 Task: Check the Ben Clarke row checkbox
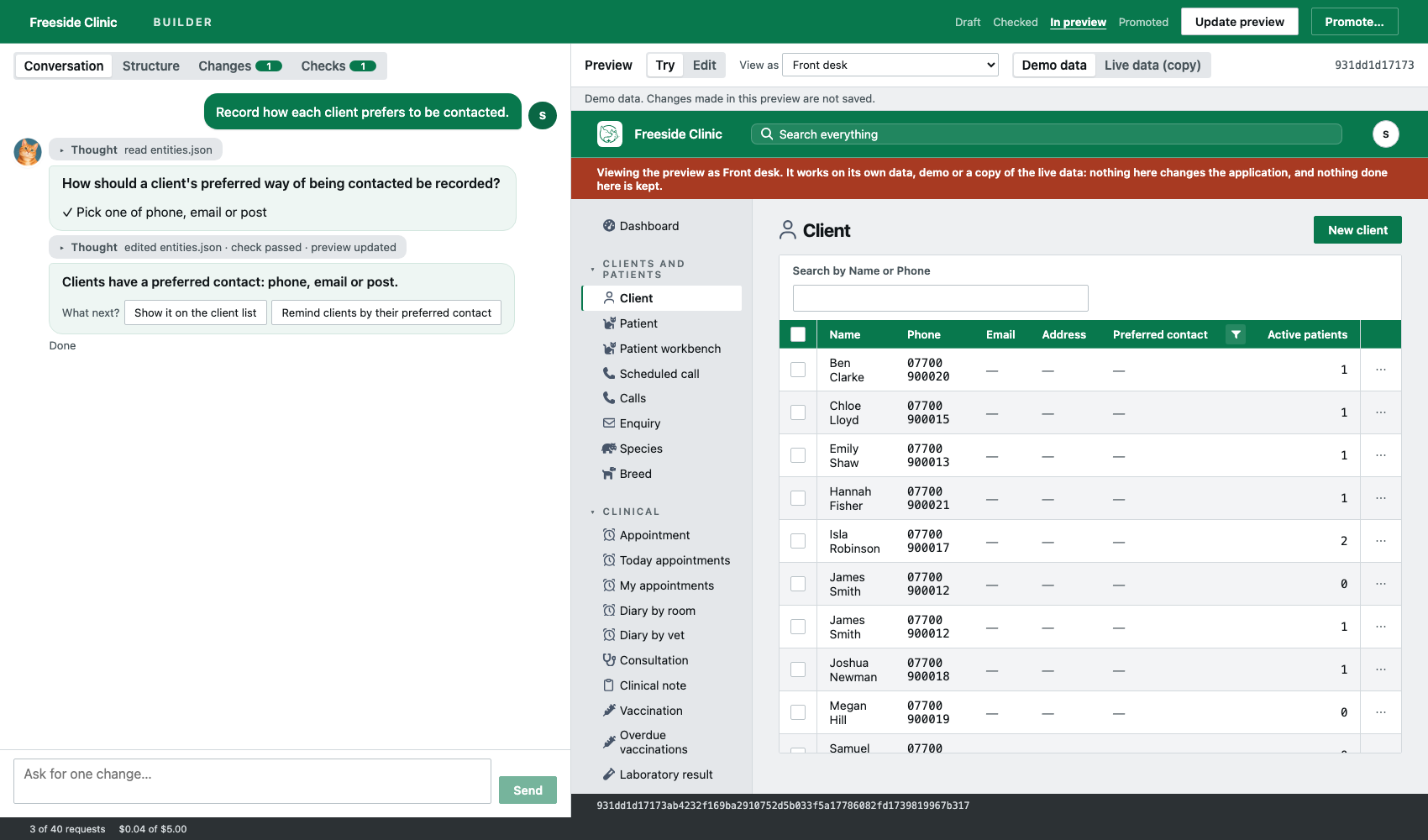coord(798,370)
